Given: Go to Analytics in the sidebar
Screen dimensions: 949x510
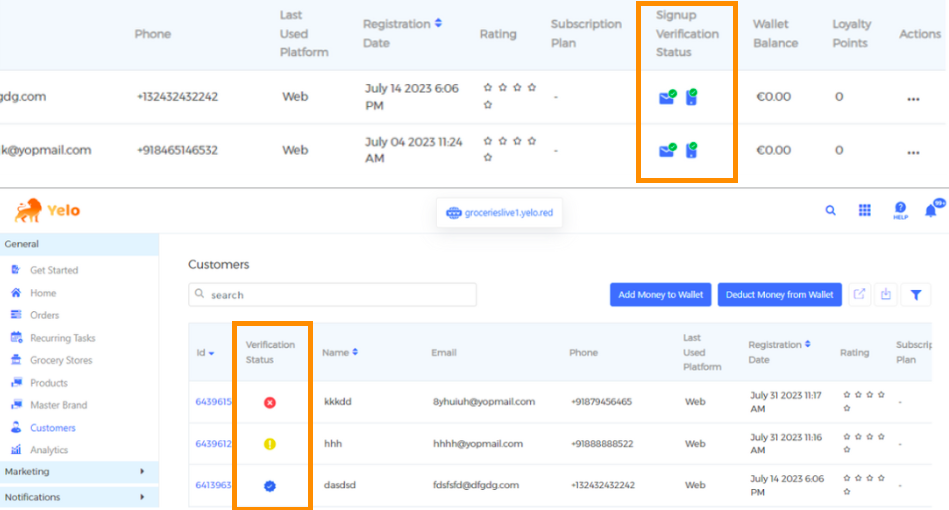Looking at the screenshot, I should (49, 450).
